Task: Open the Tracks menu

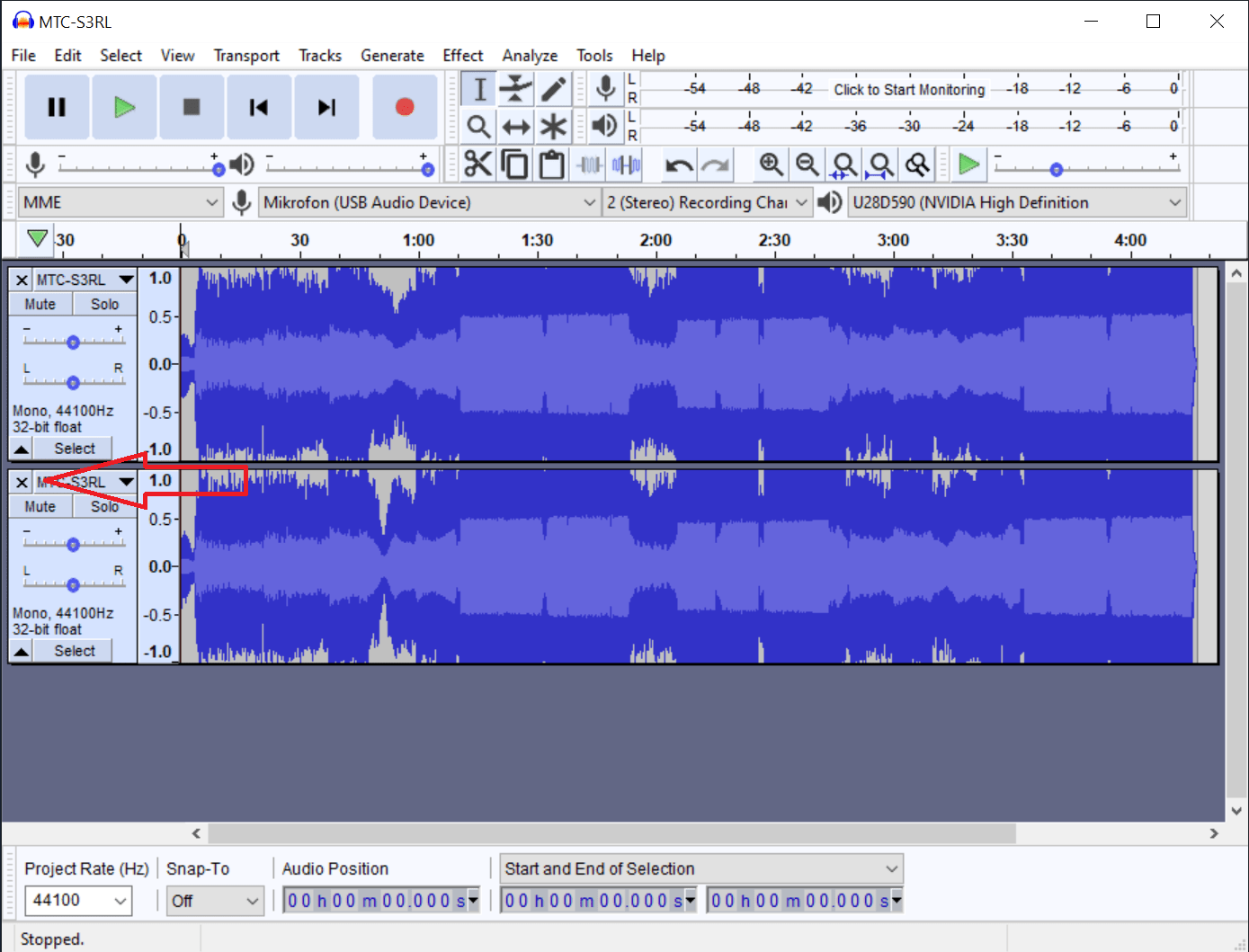Action: (320, 55)
